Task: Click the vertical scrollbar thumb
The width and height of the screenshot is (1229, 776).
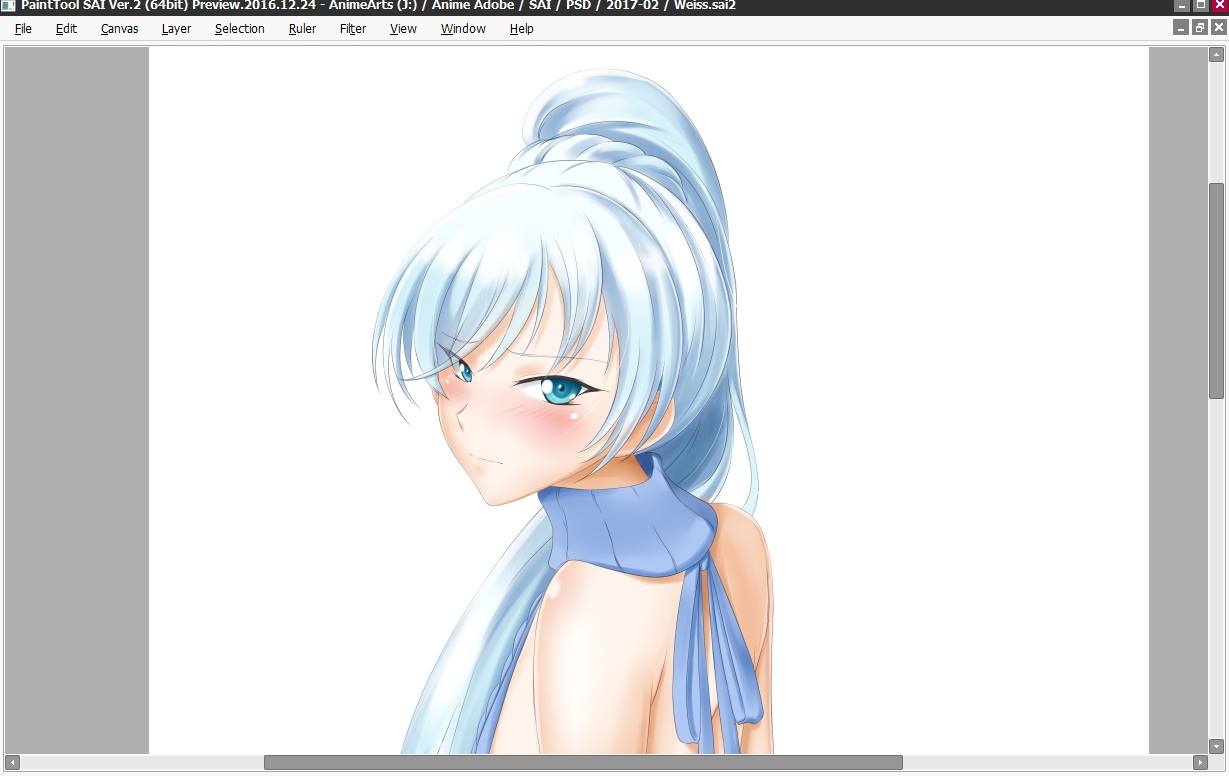Action: pyautogui.click(x=1216, y=291)
